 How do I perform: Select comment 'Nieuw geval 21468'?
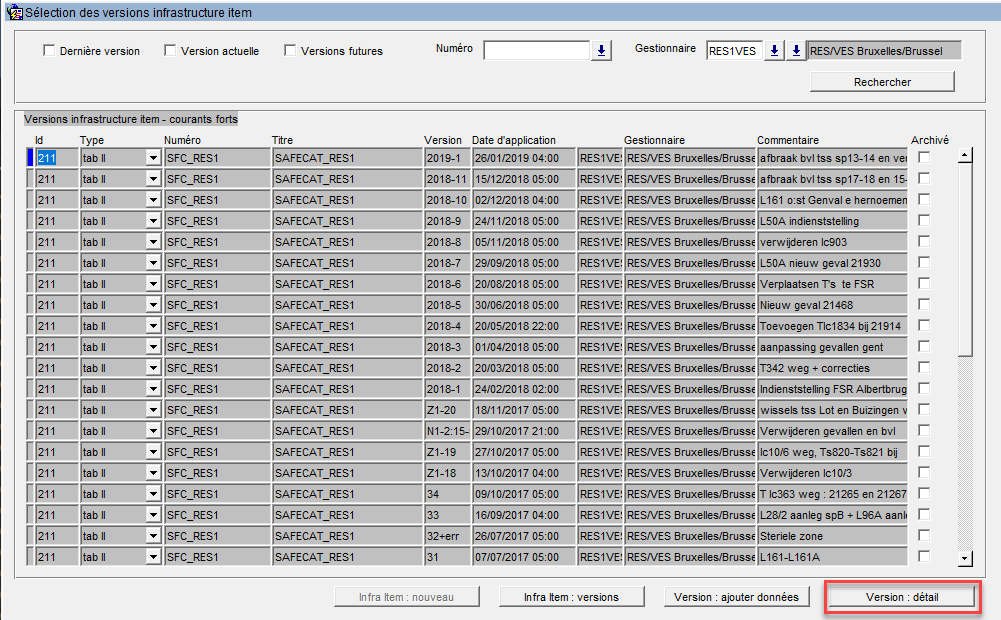pos(832,305)
